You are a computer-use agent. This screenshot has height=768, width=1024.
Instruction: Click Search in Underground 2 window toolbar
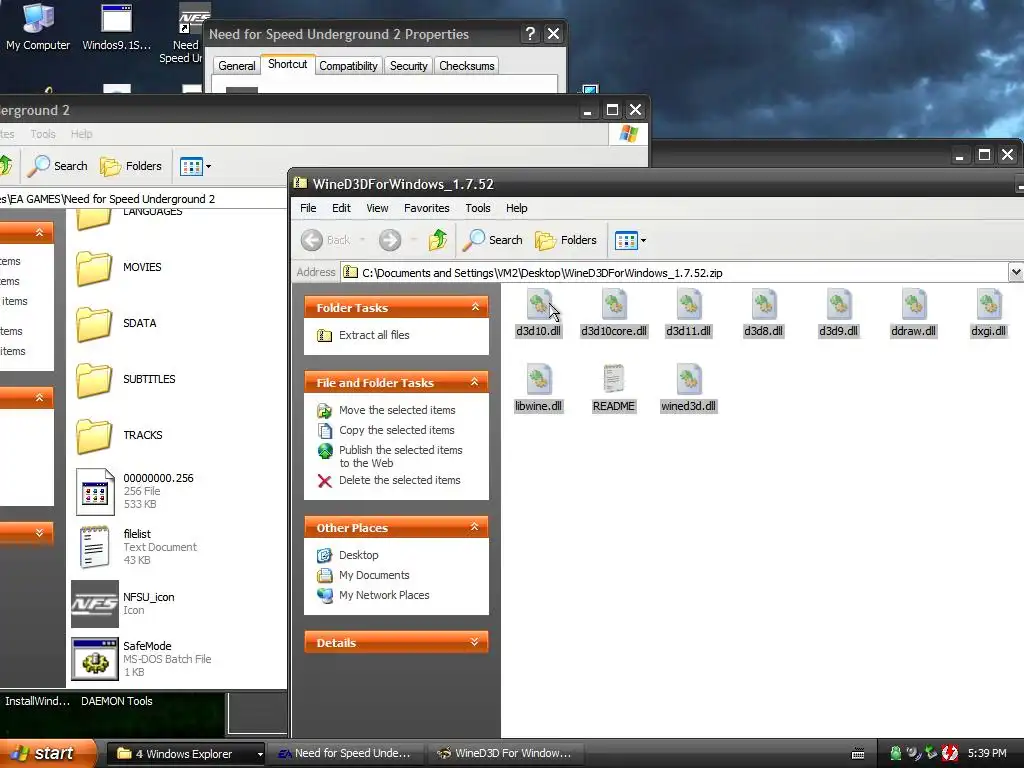(57, 166)
